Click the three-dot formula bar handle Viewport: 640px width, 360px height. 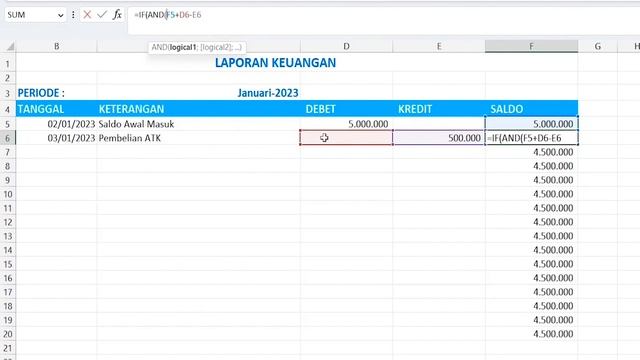[x=73, y=15]
